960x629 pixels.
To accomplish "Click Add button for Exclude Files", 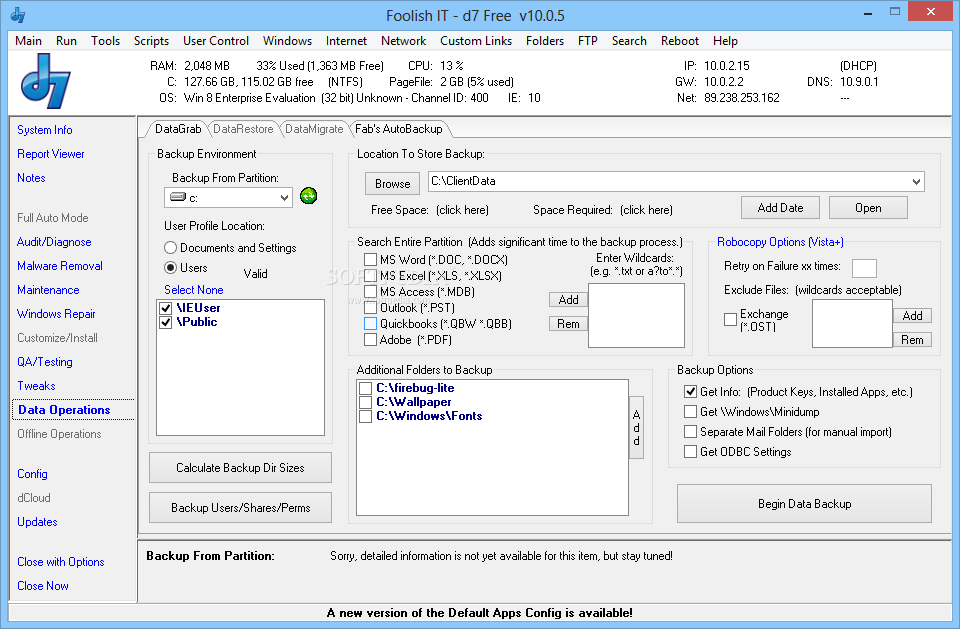I will (912, 315).
